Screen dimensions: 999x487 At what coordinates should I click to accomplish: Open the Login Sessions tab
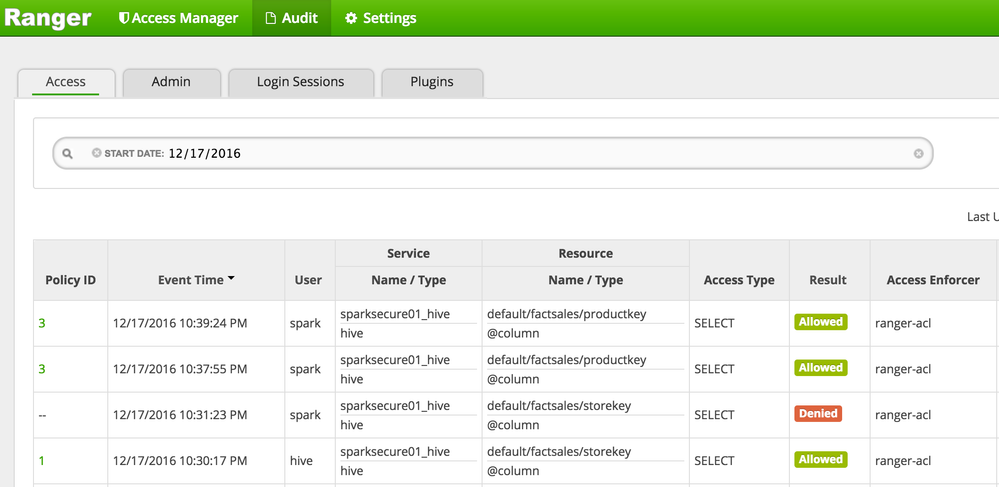click(x=300, y=82)
